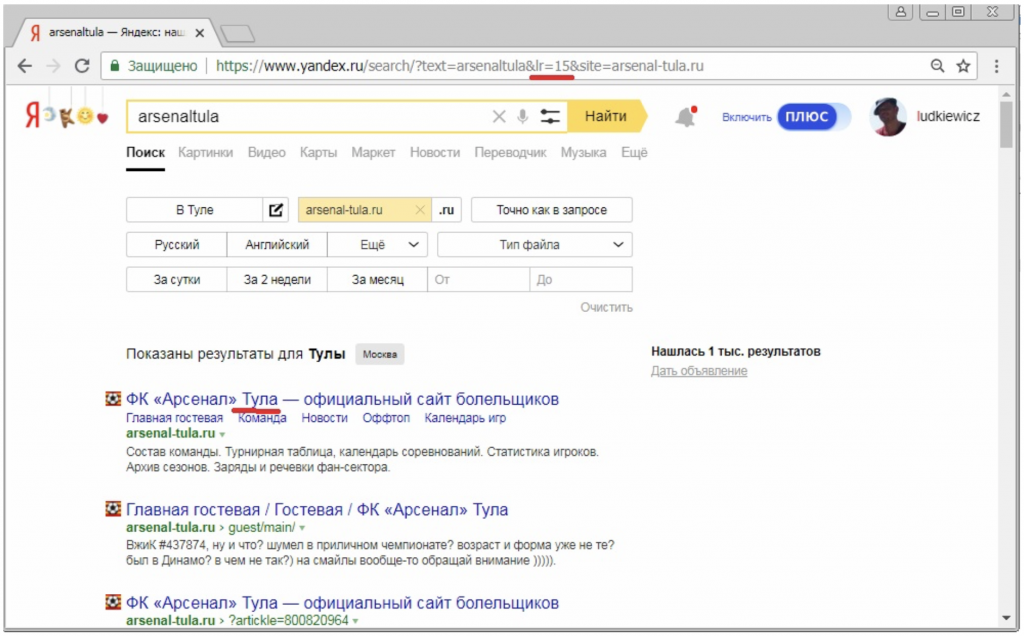
Task: Toggle the В Туле region filter
Action: [x=195, y=210]
